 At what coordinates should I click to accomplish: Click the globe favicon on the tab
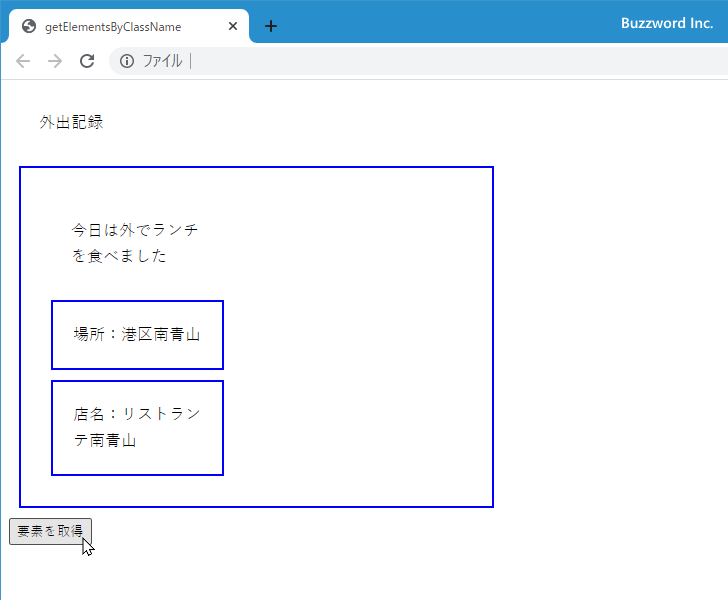tap(29, 26)
